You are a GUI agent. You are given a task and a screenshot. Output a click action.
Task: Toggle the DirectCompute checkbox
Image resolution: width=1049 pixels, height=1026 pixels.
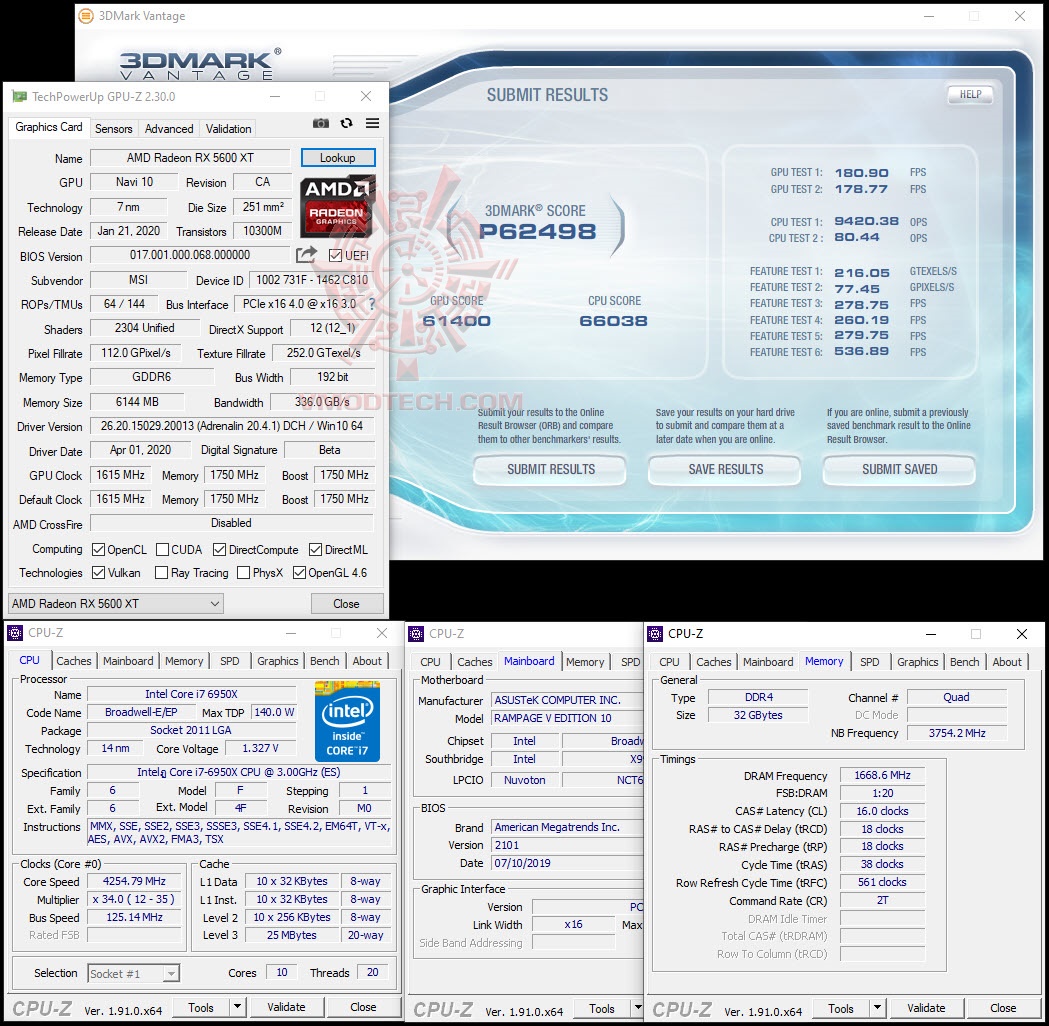point(219,549)
